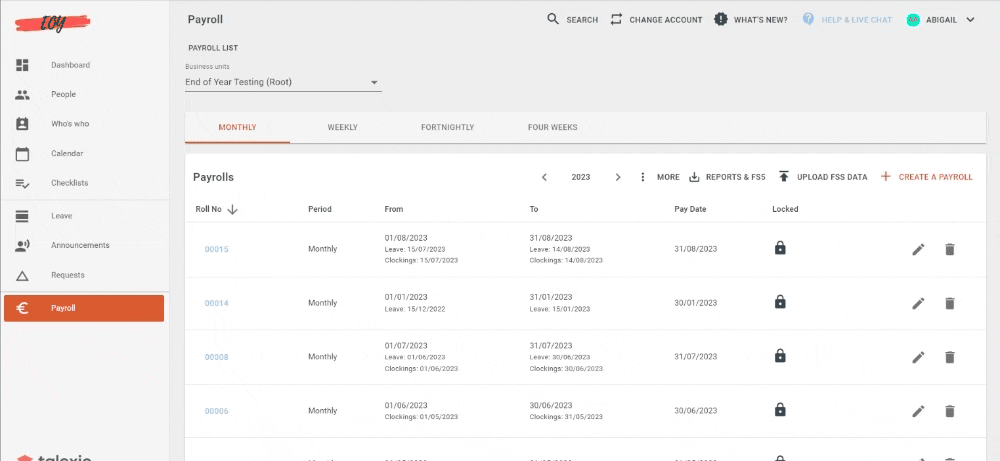Edit payroll 00006 with pencil icon
The height and width of the screenshot is (461, 1000).
pyautogui.click(x=918, y=411)
